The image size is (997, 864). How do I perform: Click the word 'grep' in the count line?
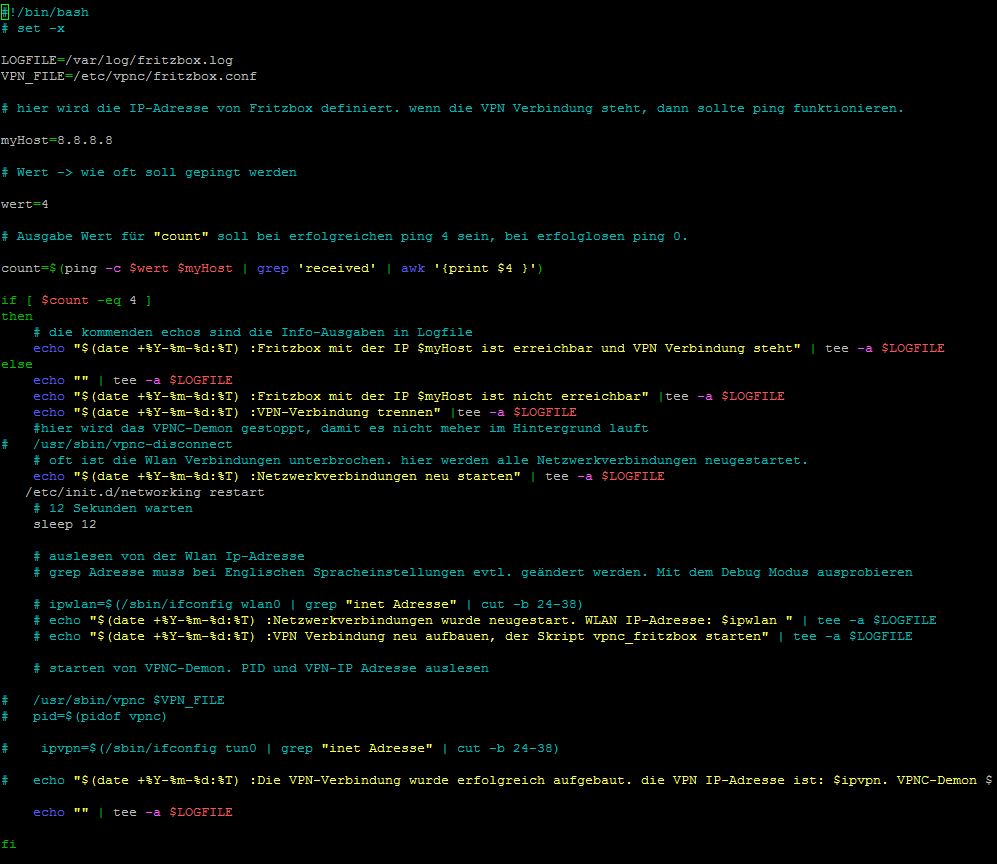273,268
